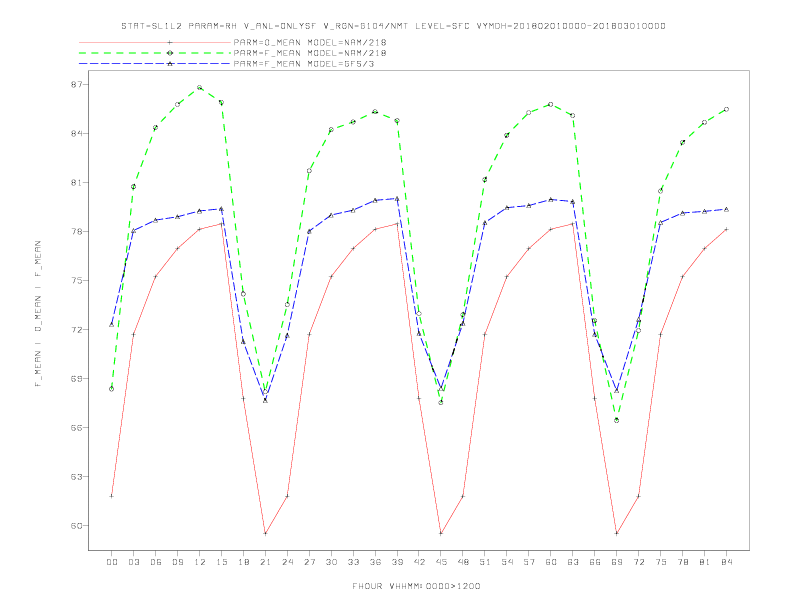Click x-axis tick label 03
The image size is (792, 612).
133,562
